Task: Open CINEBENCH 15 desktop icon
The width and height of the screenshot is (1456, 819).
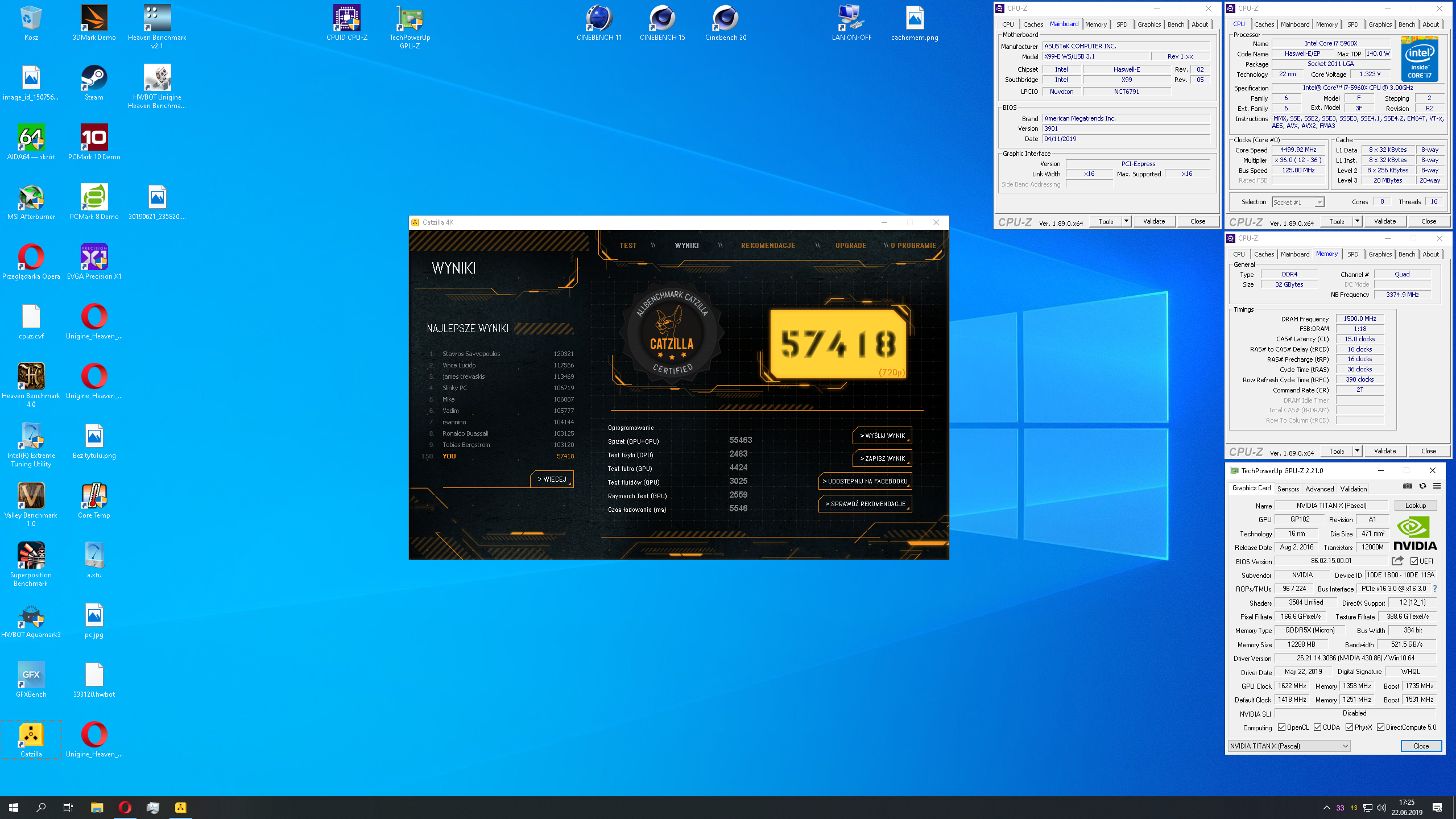Action: pos(662,23)
